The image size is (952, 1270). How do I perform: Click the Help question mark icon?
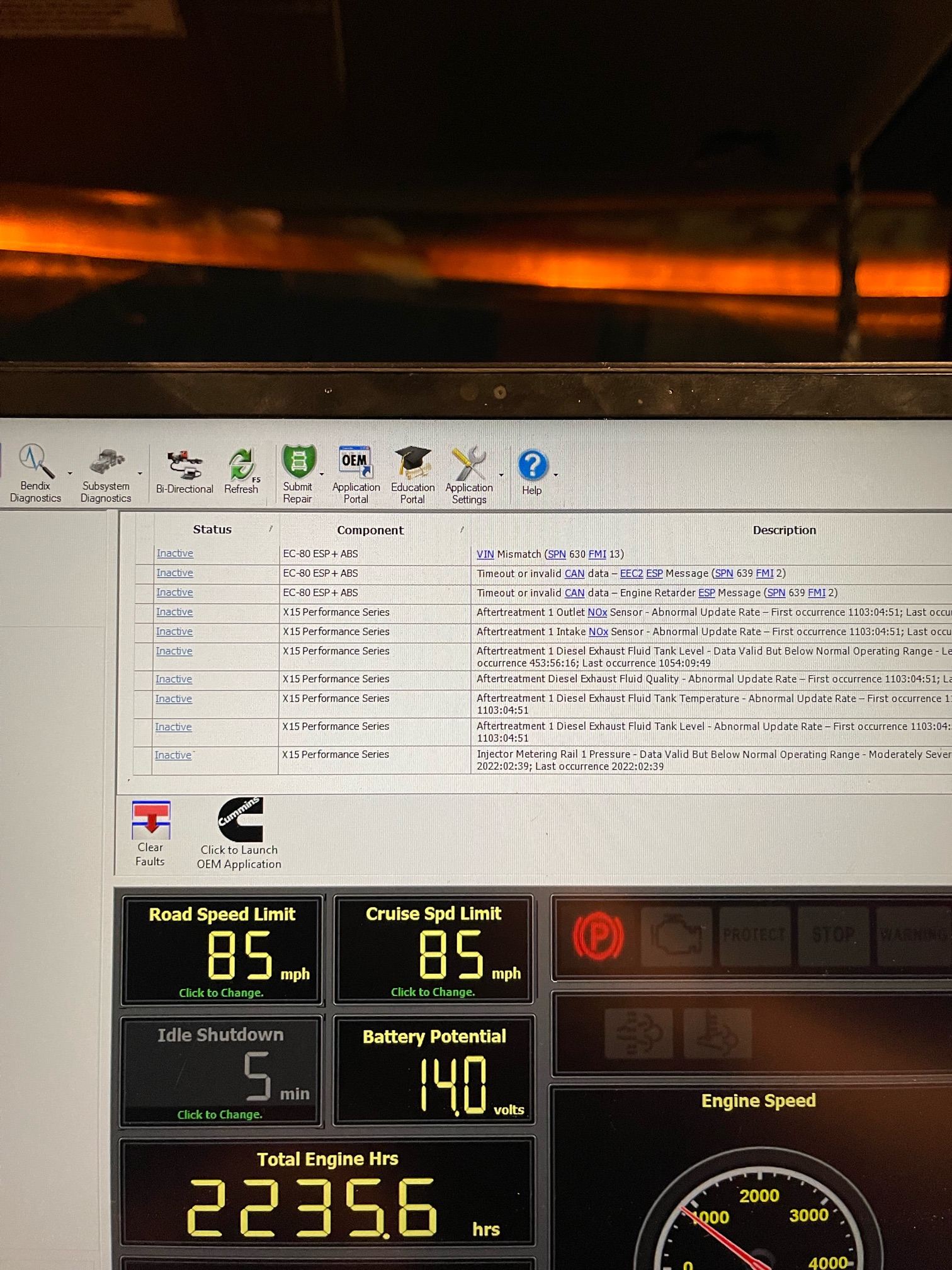coord(532,466)
